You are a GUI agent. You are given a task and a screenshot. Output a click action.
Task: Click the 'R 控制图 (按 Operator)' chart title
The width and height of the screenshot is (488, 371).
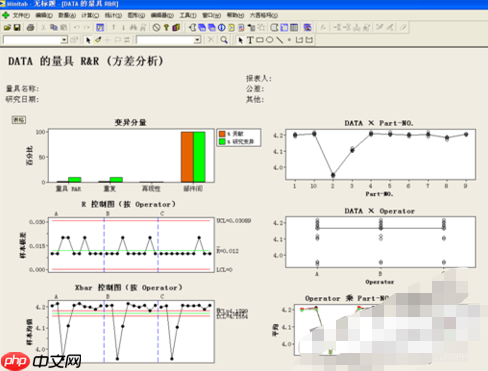click(129, 204)
